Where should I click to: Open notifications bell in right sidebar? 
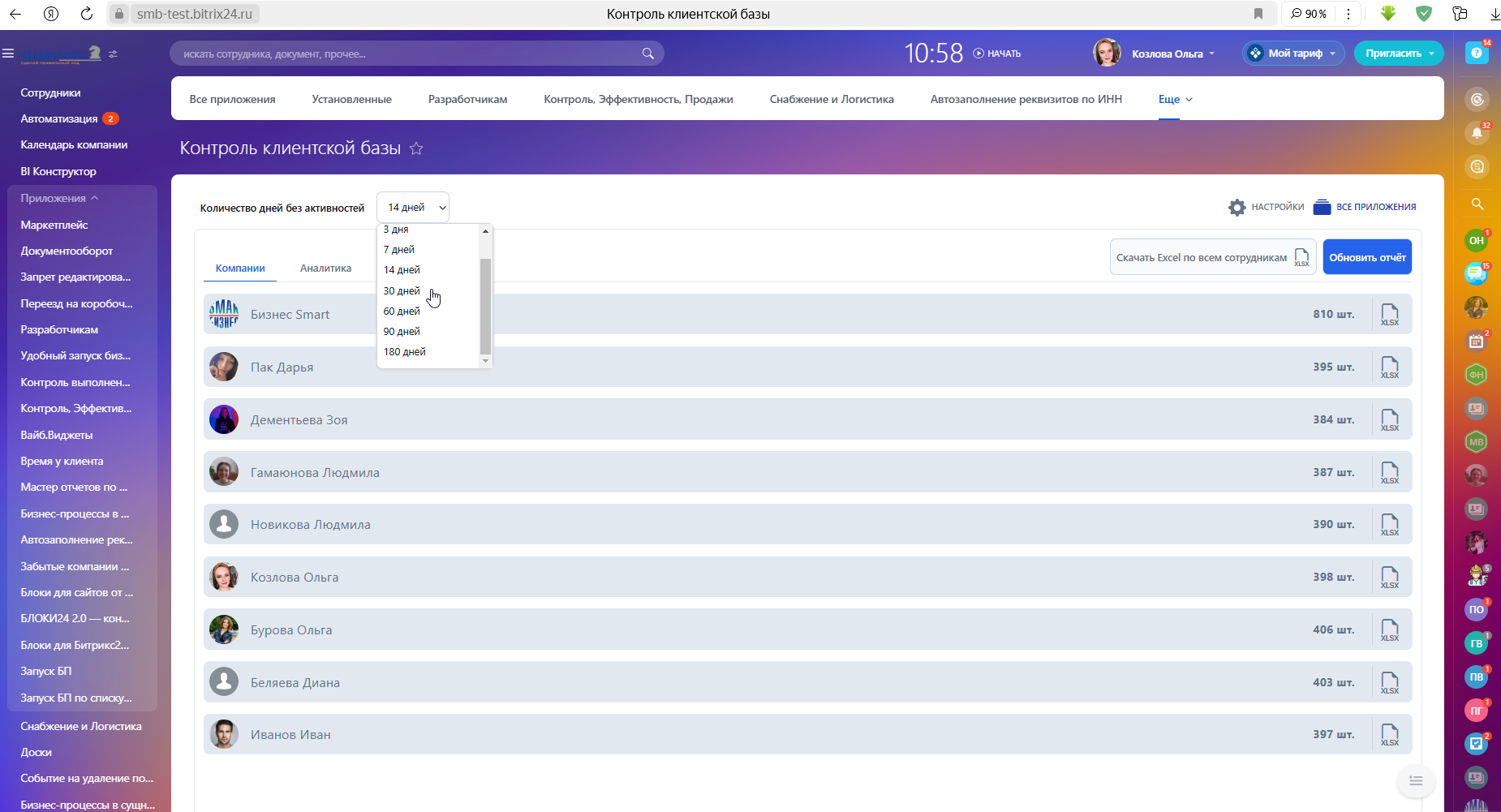point(1477,133)
